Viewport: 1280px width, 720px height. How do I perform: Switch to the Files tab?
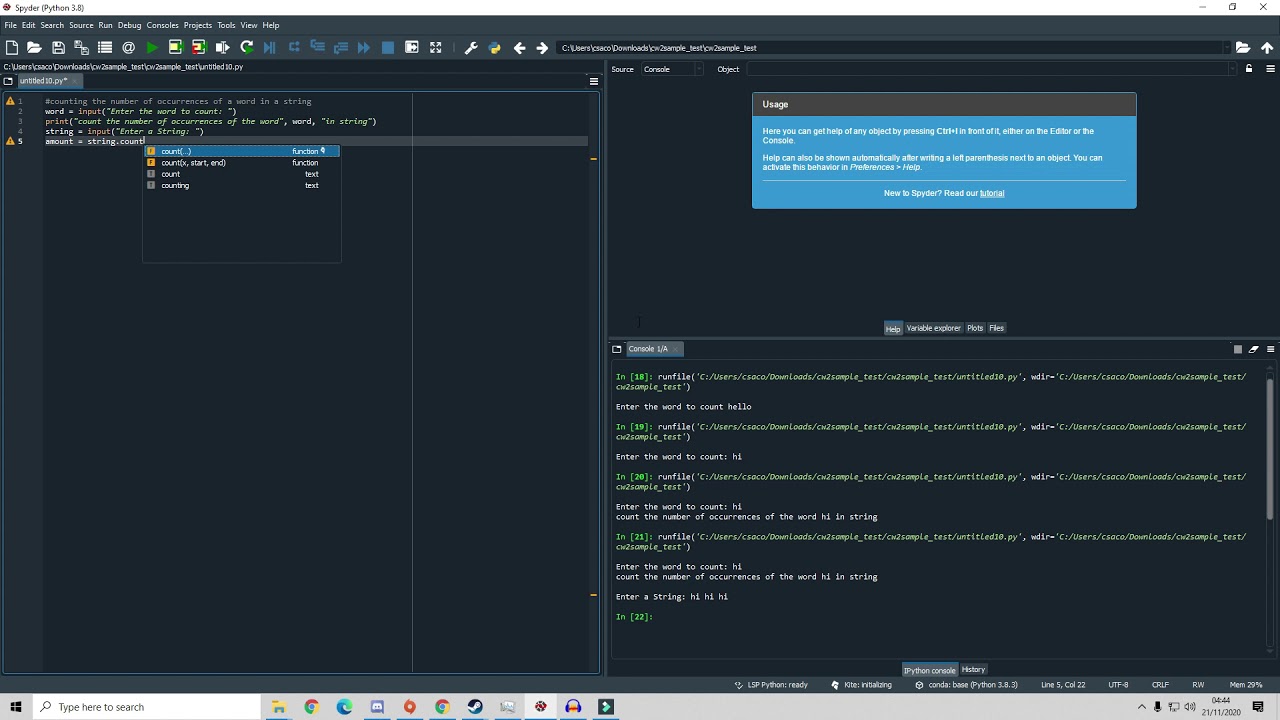tap(996, 328)
